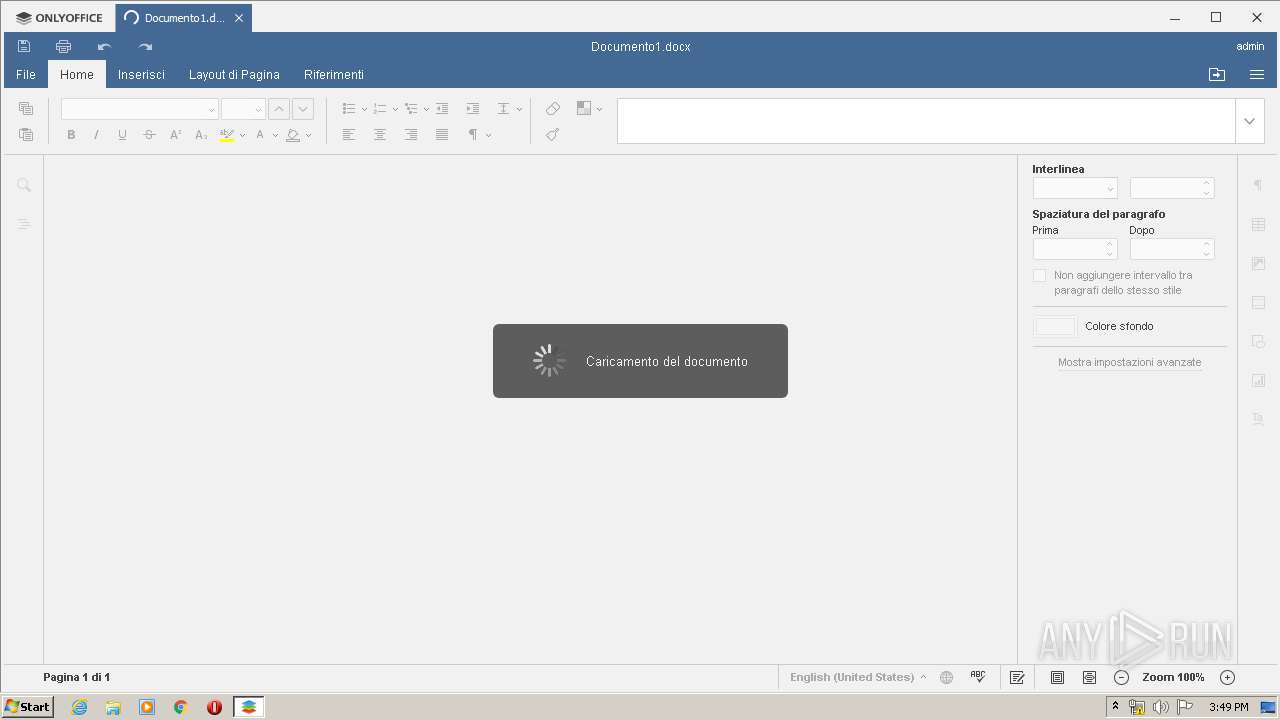1280x720 pixels.
Task: Toggle Underline formatting
Action: [x=123, y=135]
